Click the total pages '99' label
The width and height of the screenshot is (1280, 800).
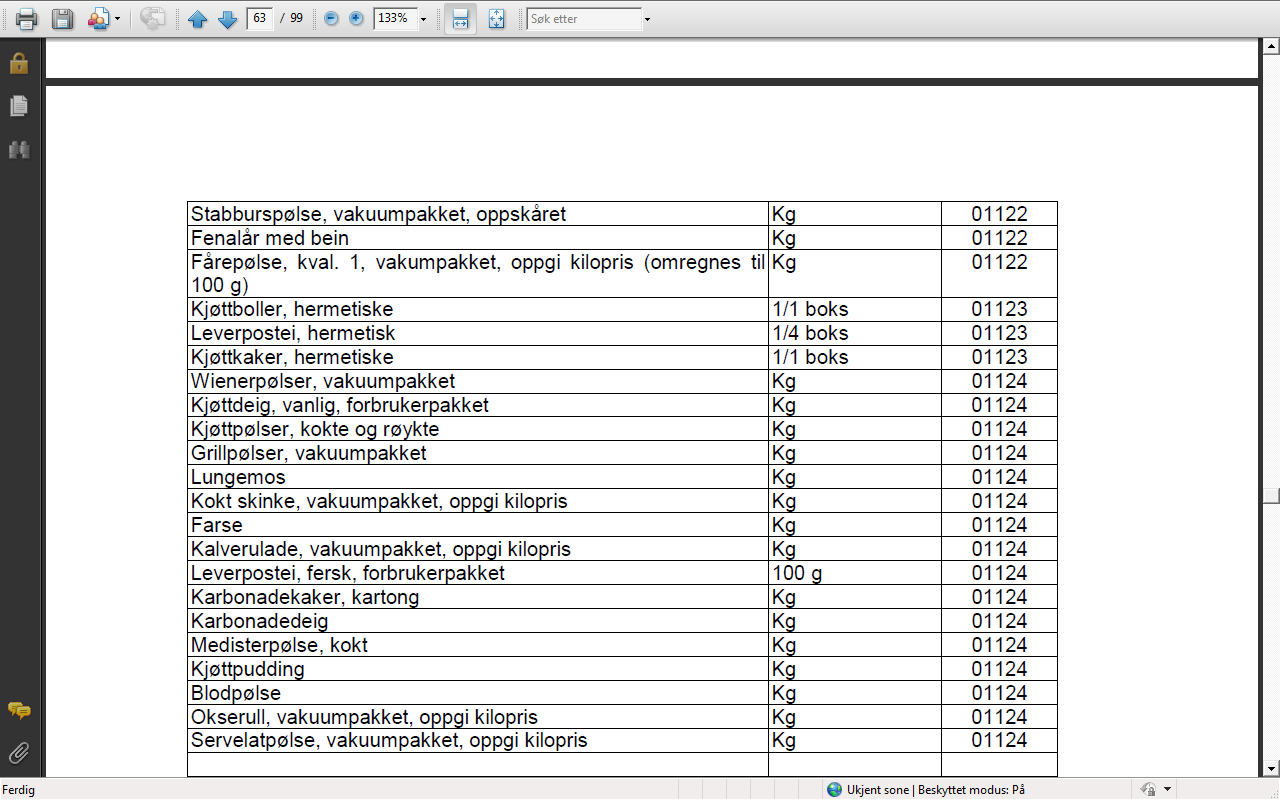pos(297,19)
